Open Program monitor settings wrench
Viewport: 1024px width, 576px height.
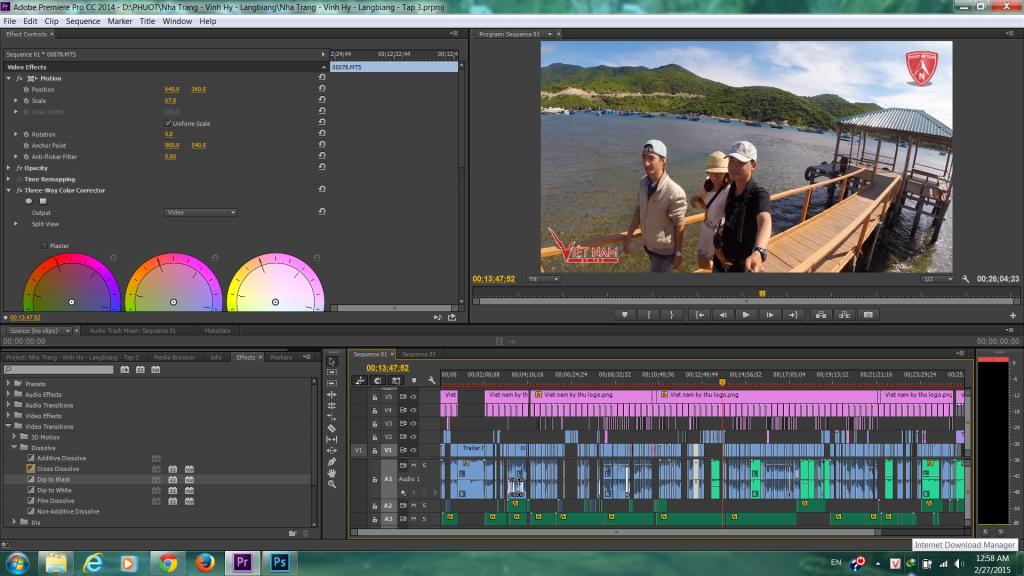pyautogui.click(x=966, y=279)
